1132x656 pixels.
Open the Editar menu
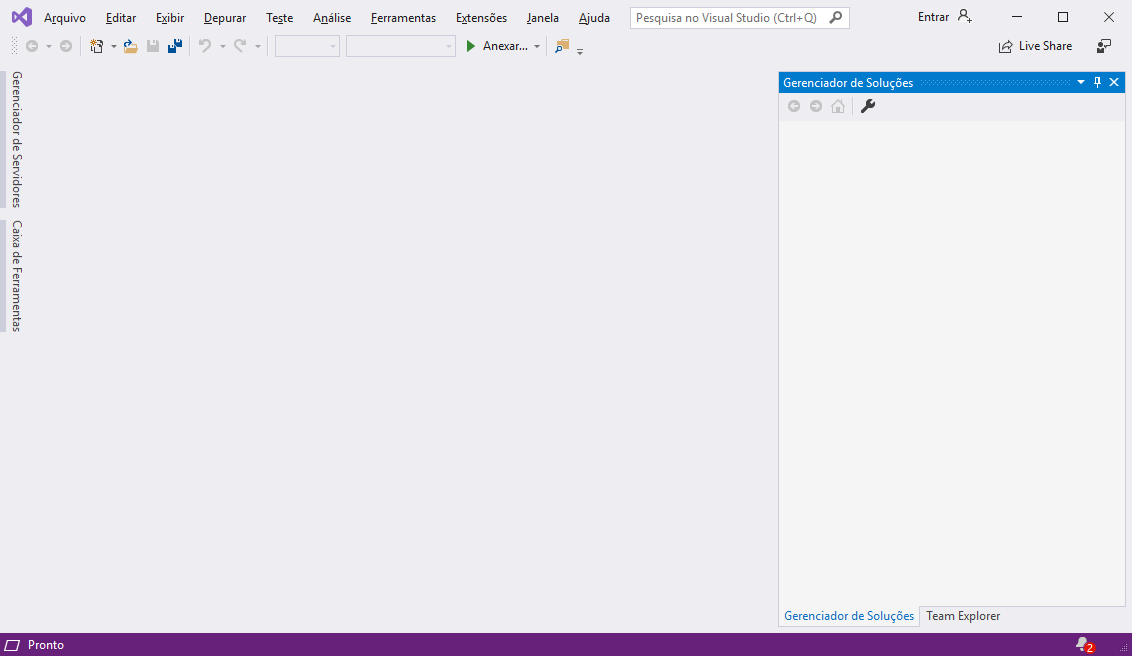(121, 17)
